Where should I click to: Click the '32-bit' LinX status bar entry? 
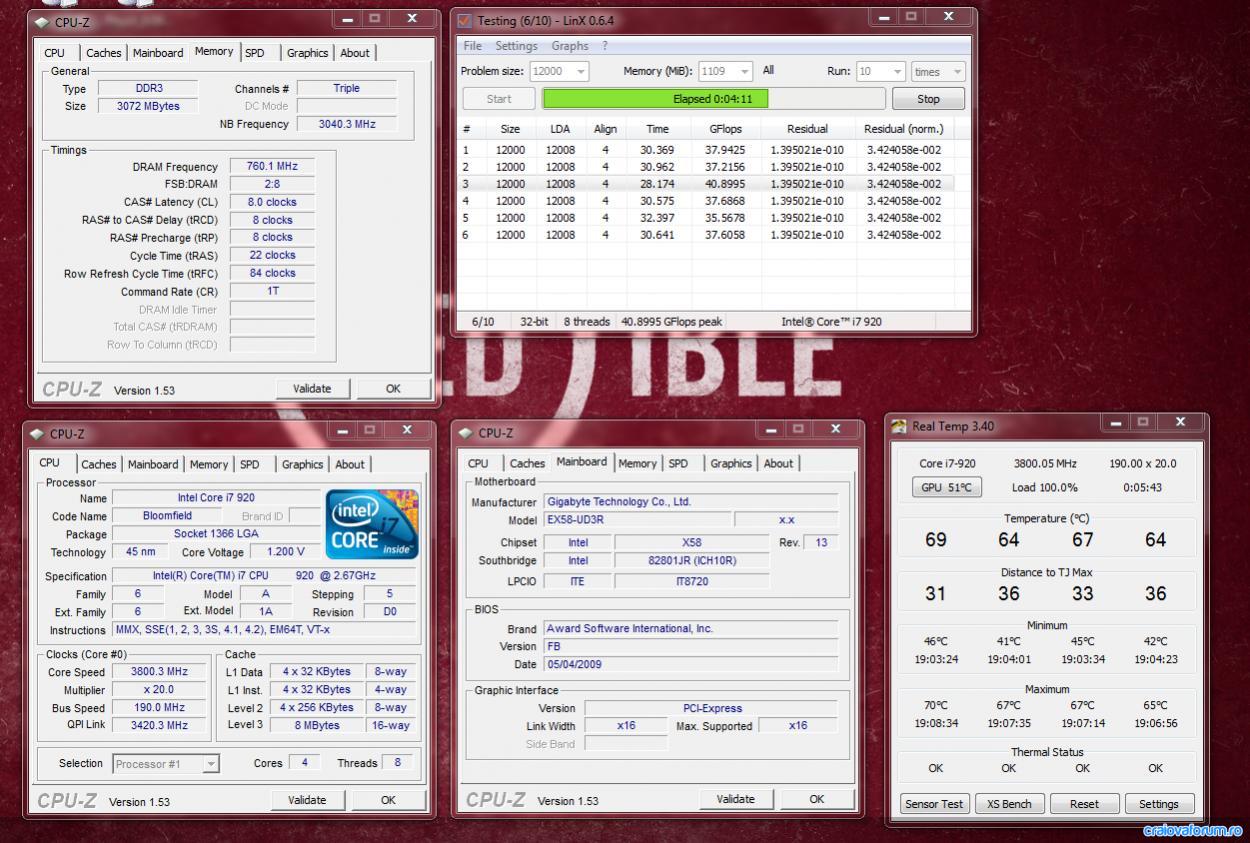pos(534,322)
